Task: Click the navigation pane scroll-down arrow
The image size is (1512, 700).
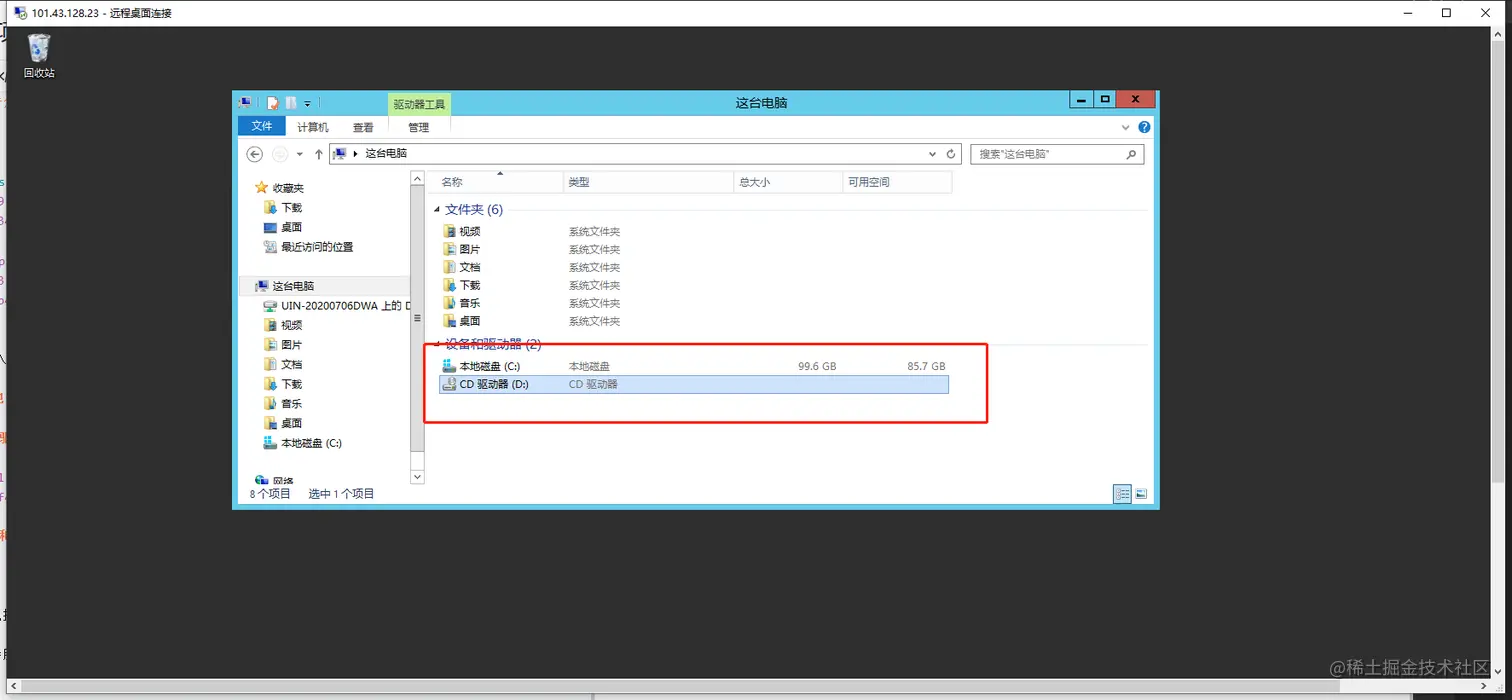Action: tap(418, 478)
